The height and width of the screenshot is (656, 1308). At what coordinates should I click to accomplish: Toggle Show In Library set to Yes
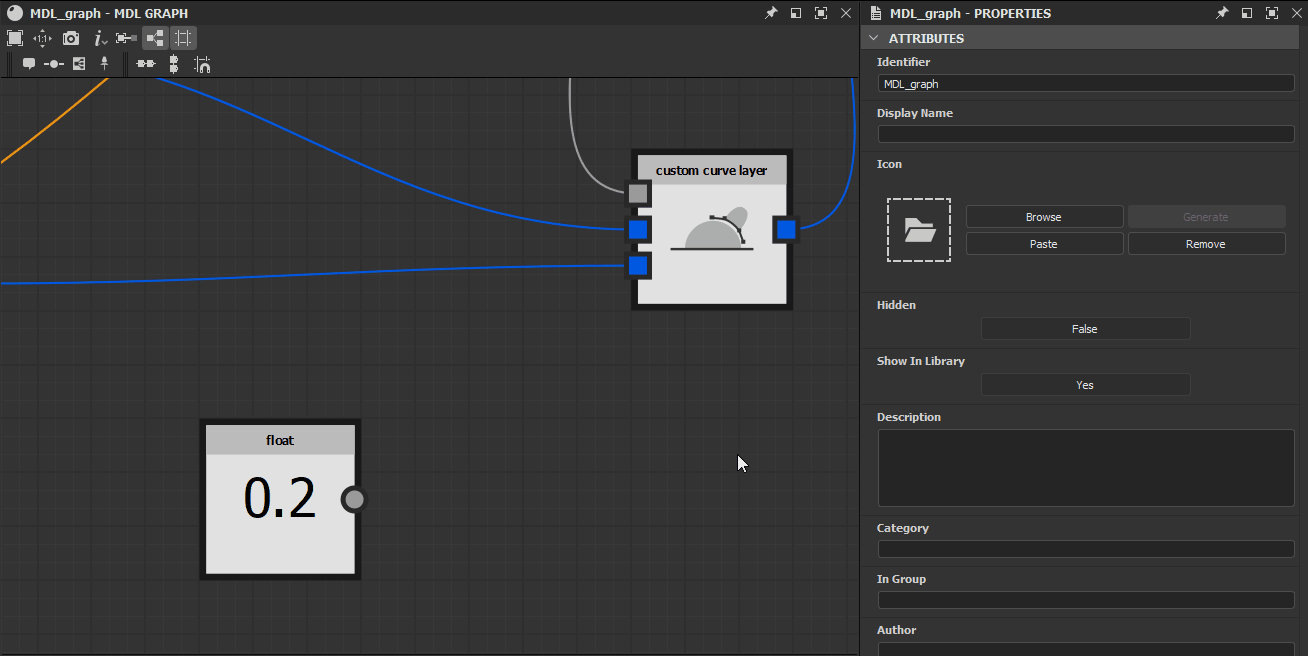(1085, 385)
